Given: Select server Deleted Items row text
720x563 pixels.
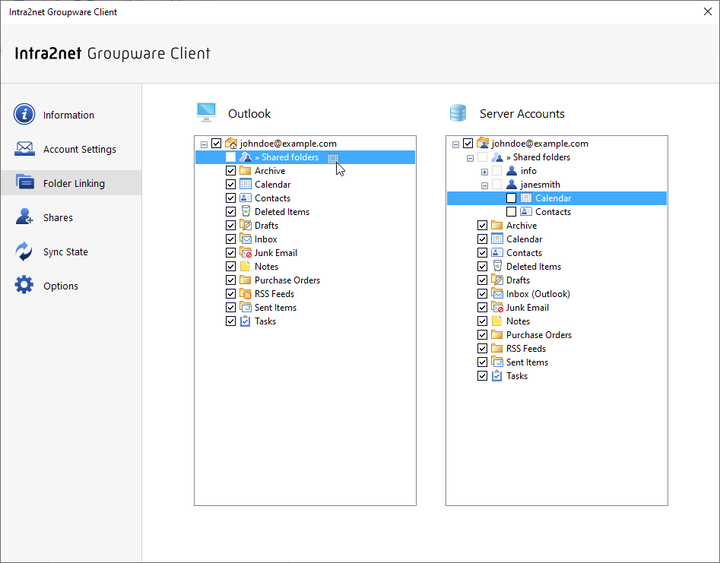Looking at the screenshot, I should pyautogui.click(x=534, y=266).
